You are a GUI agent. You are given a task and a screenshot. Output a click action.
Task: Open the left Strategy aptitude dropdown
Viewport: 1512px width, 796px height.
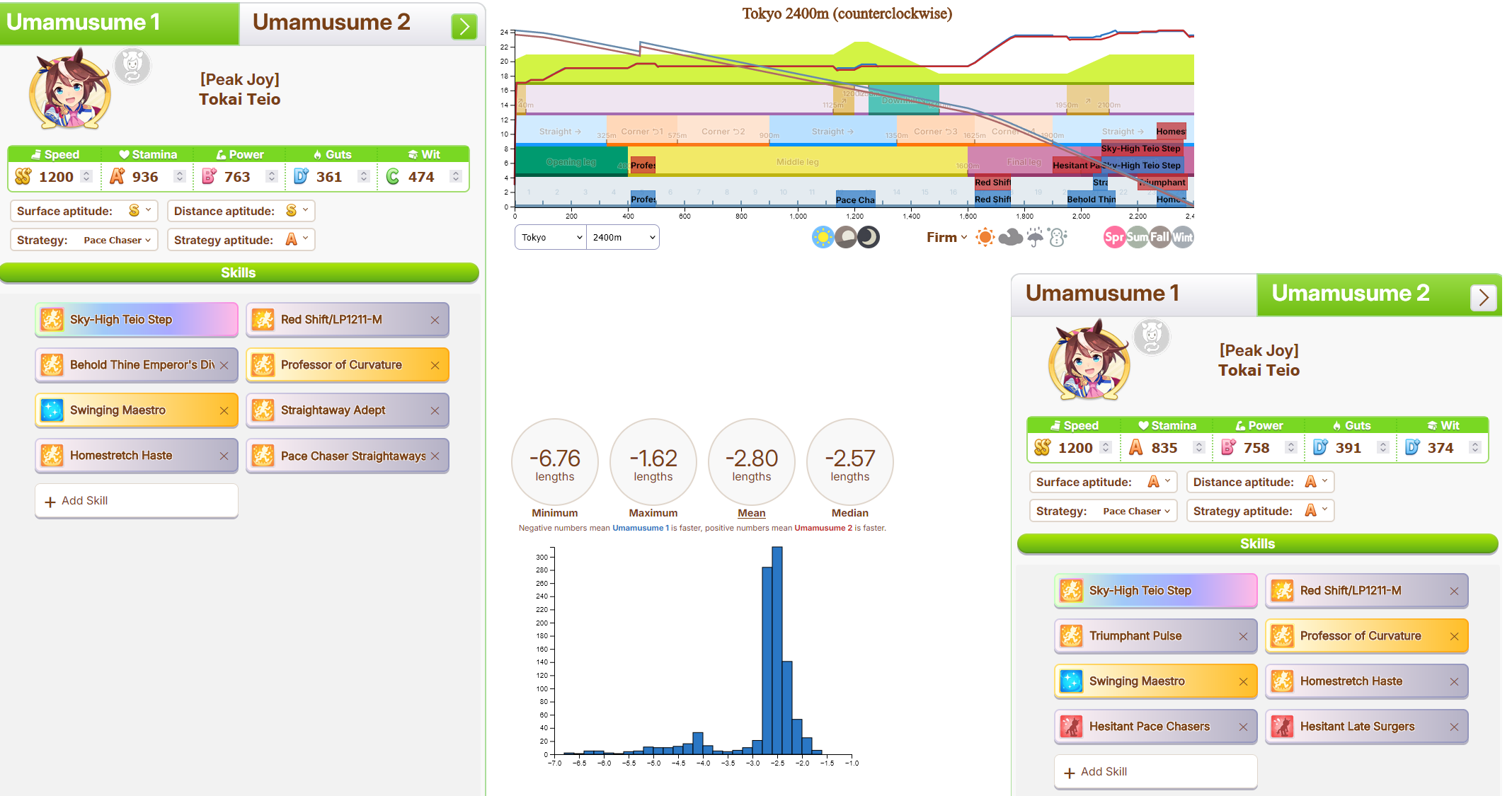click(297, 240)
